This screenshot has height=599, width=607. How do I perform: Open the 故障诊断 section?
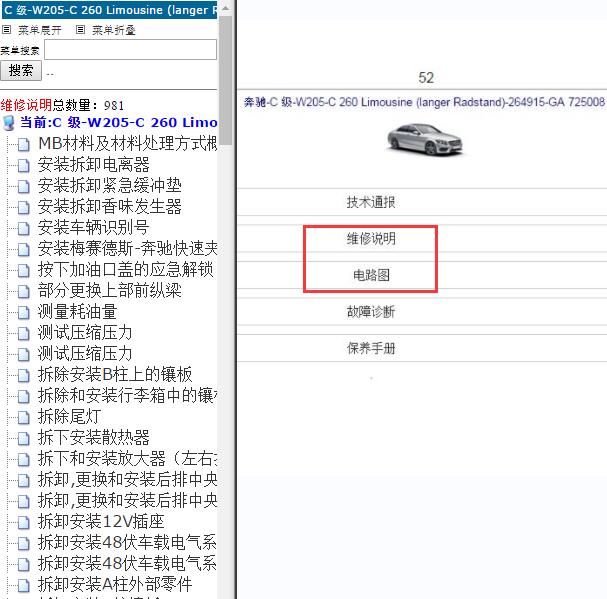coord(371,312)
